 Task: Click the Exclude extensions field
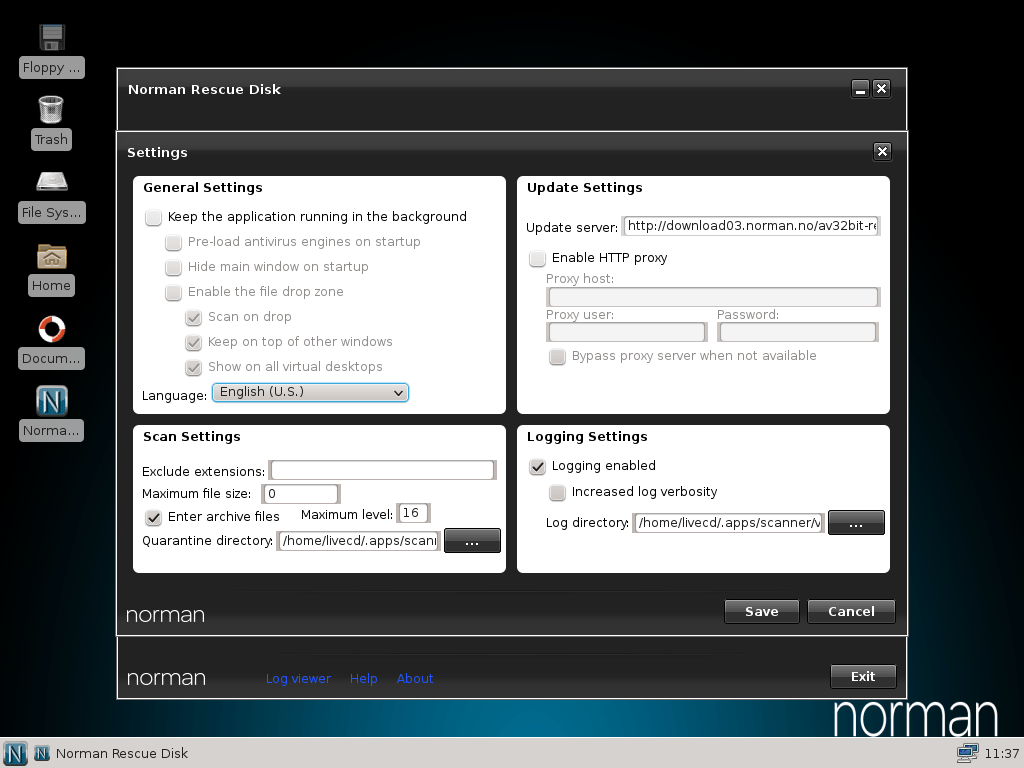[383, 470]
